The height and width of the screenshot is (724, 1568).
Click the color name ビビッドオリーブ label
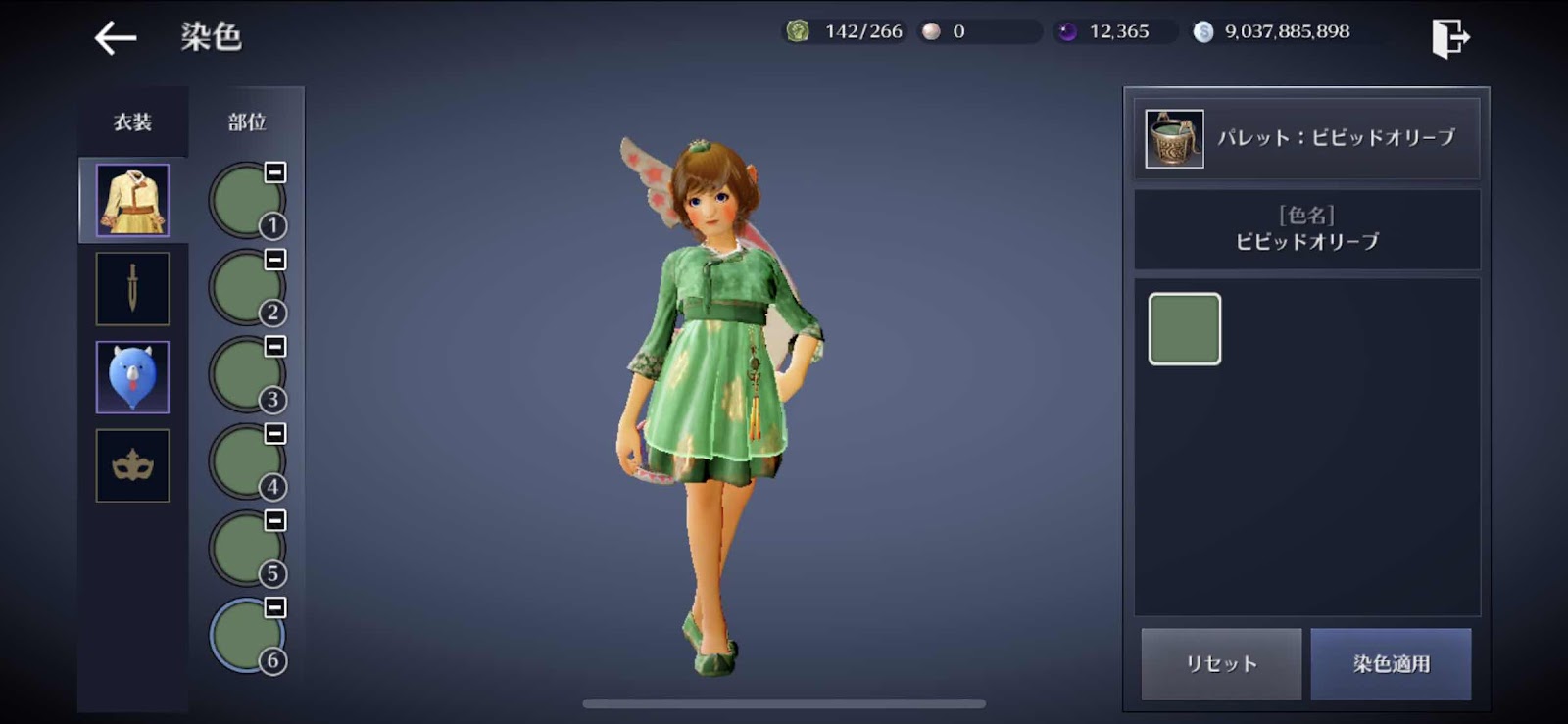click(1306, 241)
